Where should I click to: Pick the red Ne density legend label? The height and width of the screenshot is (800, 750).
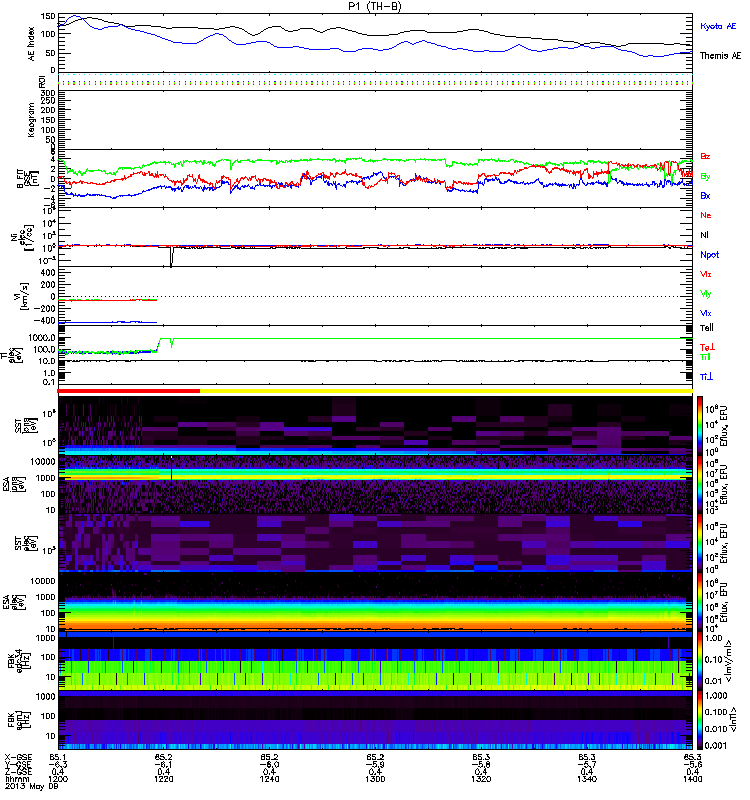705,215
